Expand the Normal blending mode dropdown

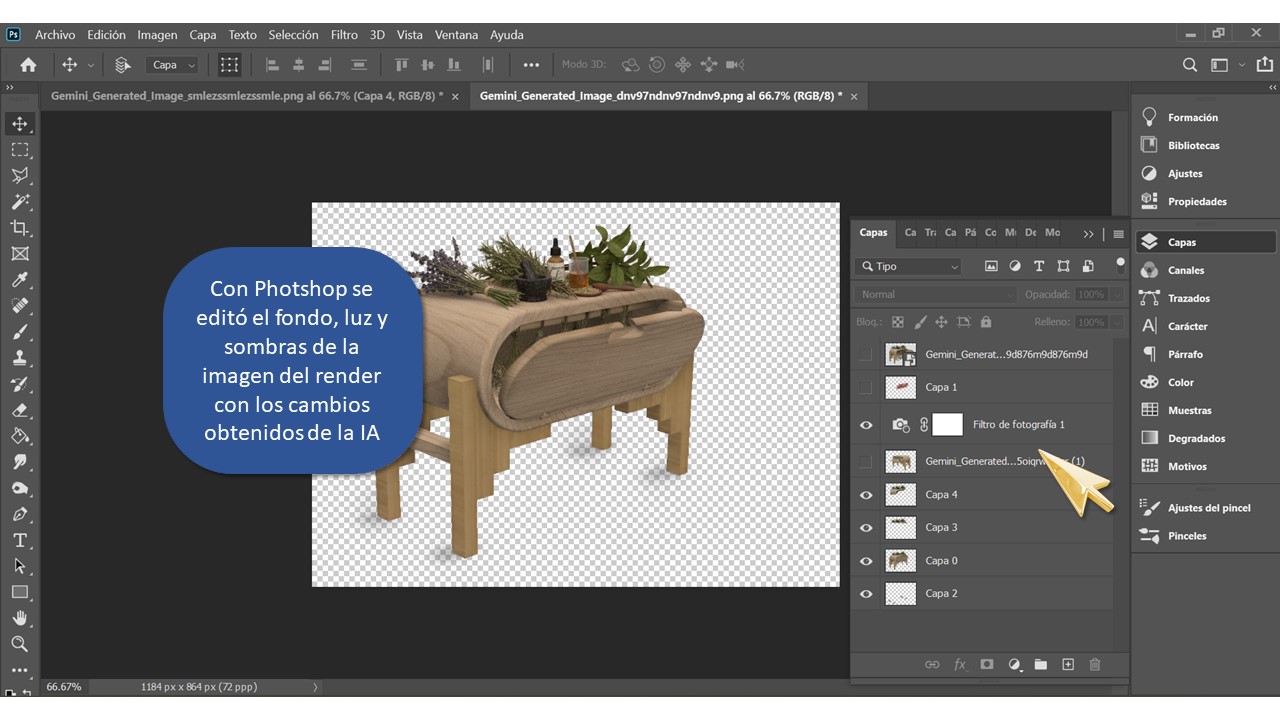pos(934,295)
